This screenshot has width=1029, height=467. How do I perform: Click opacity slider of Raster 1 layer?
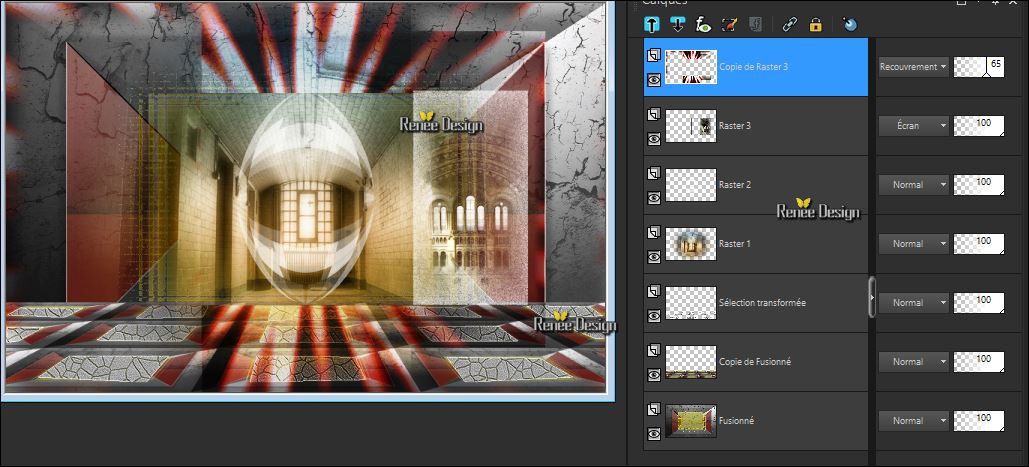978,243
